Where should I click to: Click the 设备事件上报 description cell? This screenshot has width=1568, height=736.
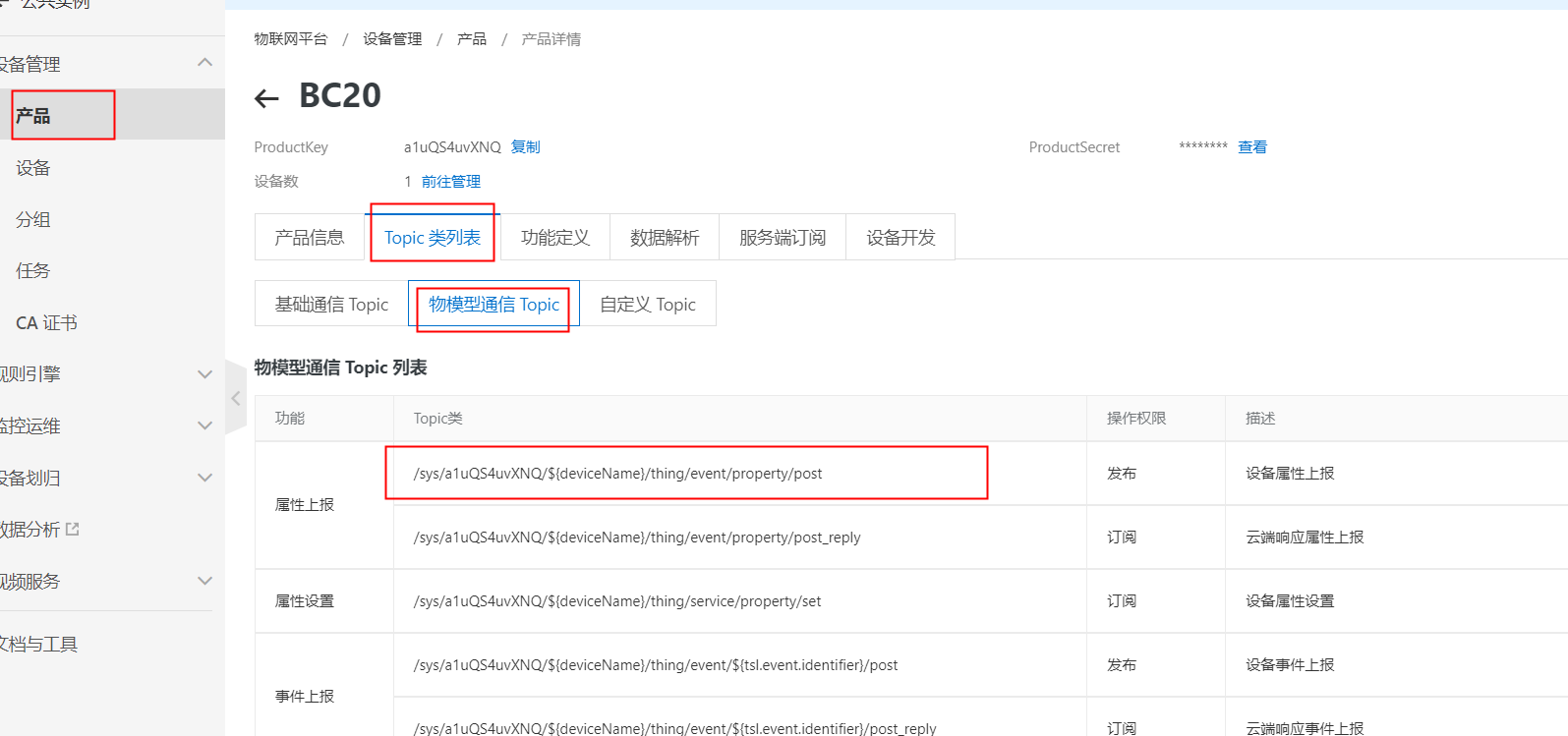(1290, 665)
